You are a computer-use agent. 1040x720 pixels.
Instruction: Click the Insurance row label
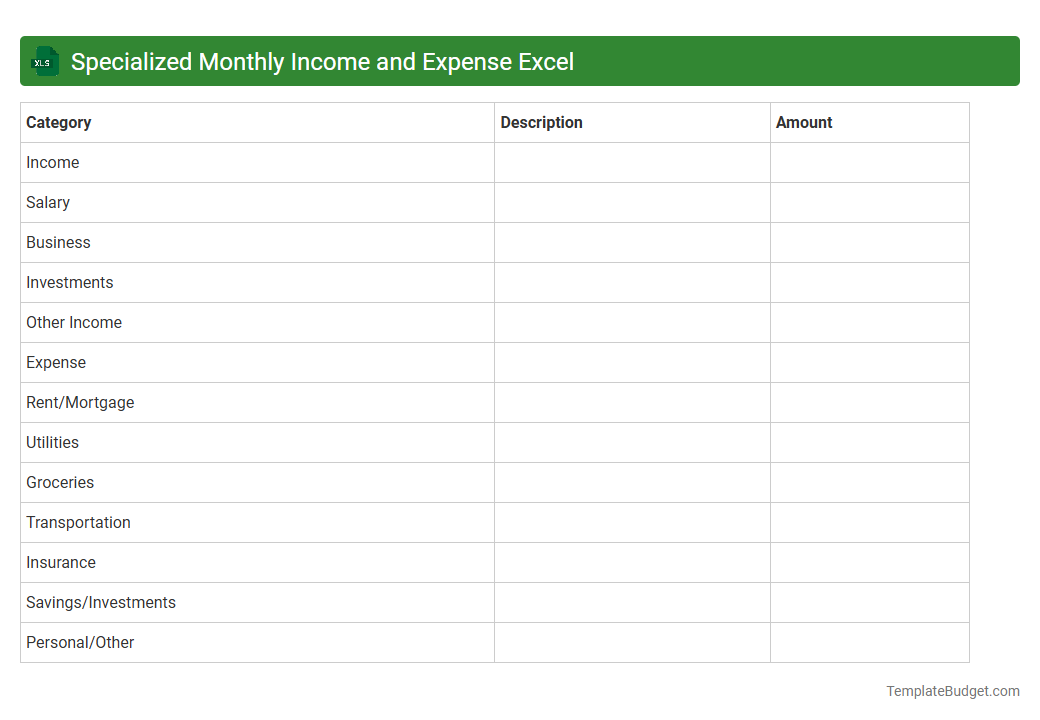coord(61,562)
